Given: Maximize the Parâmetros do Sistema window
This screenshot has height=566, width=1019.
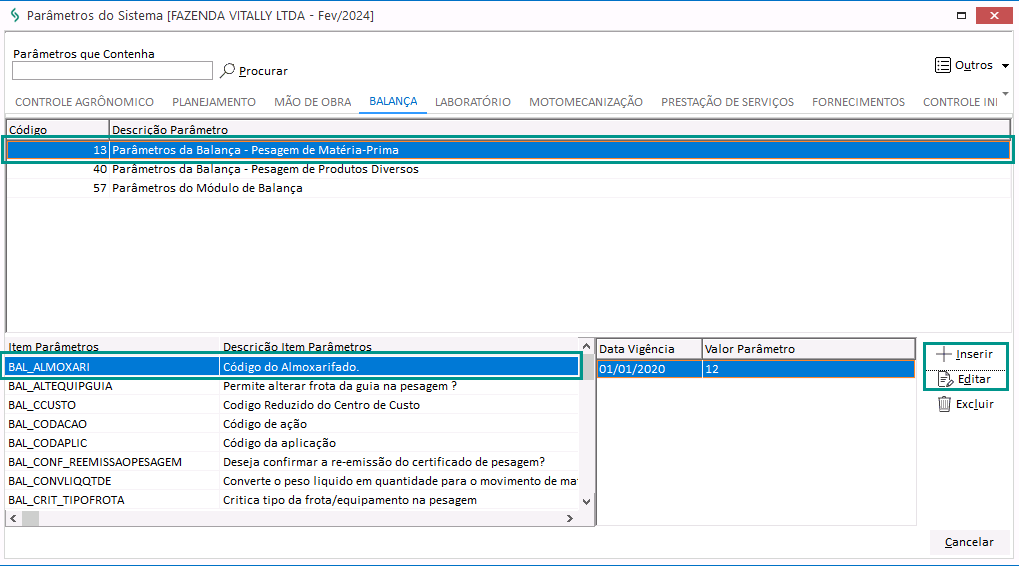Looking at the screenshot, I should coord(961,15).
